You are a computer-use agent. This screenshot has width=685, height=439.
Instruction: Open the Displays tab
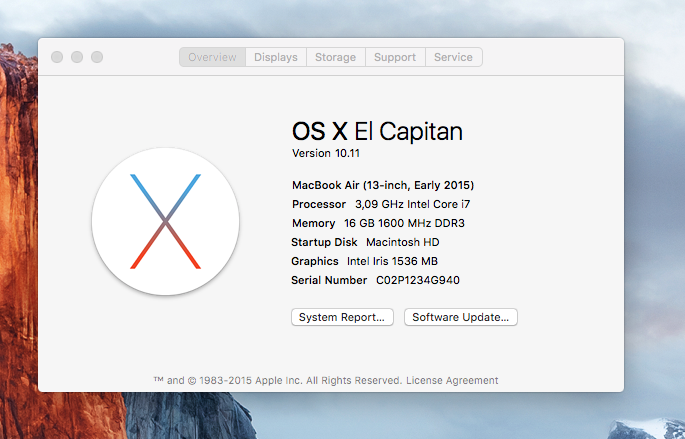[x=275, y=57]
